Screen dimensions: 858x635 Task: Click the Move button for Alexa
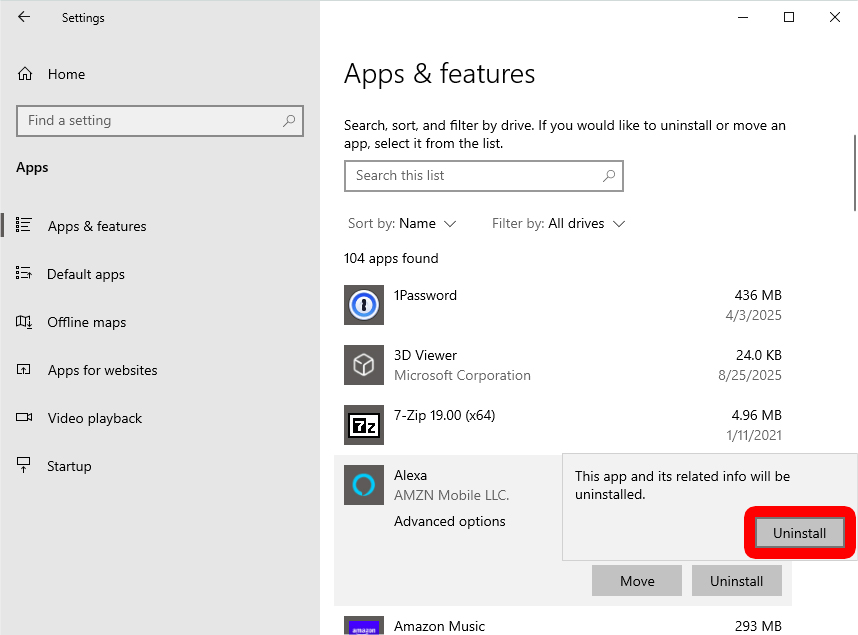(x=637, y=580)
